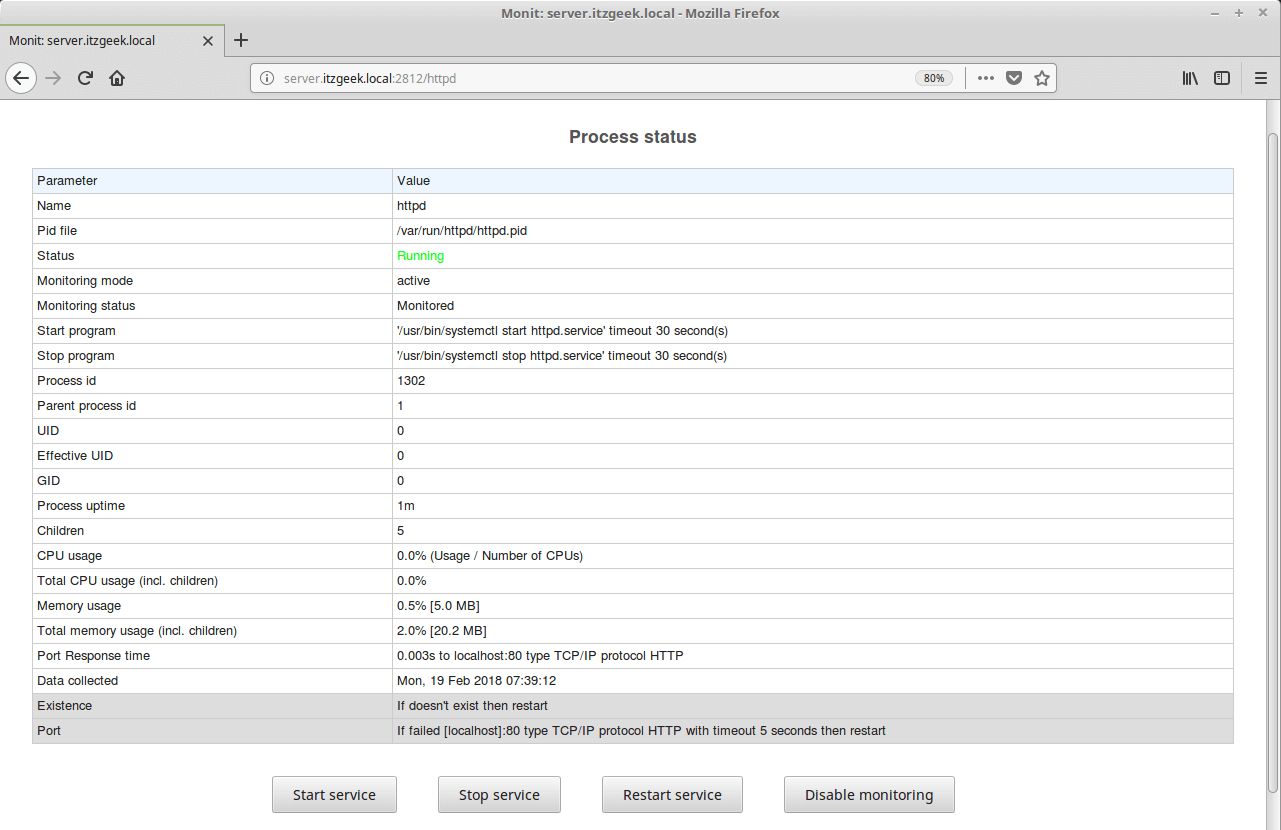Click the Stop service button

(499, 795)
